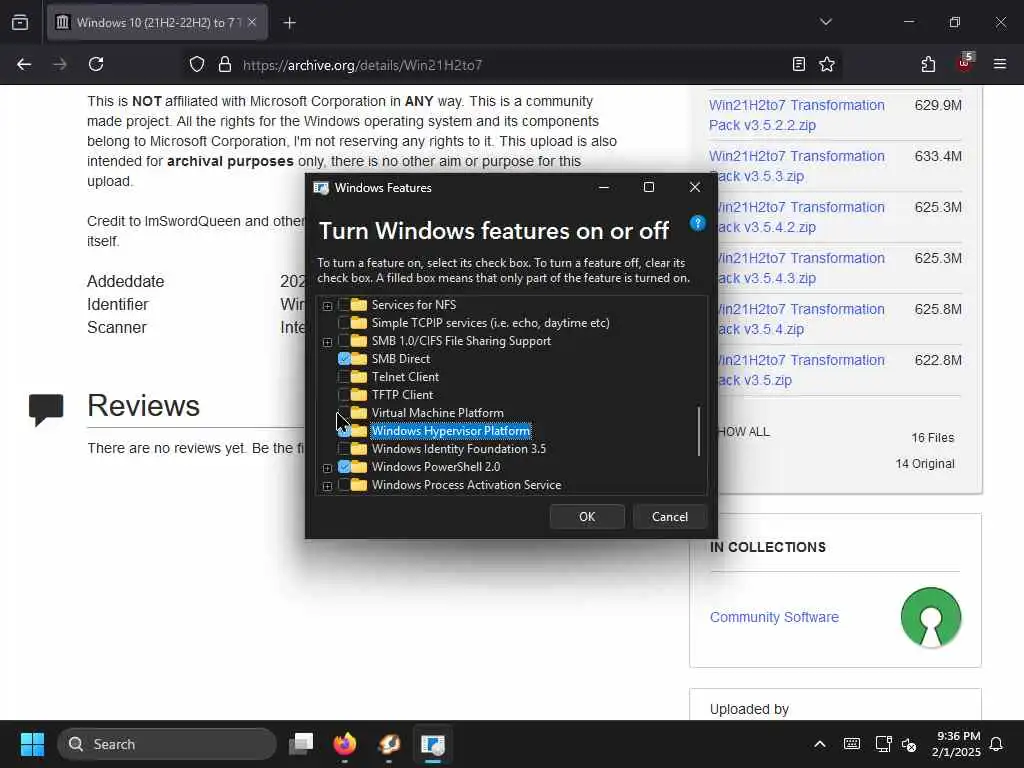This screenshot has height=768, width=1024.
Task: Toggle reader view in address bar
Action: point(798,64)
